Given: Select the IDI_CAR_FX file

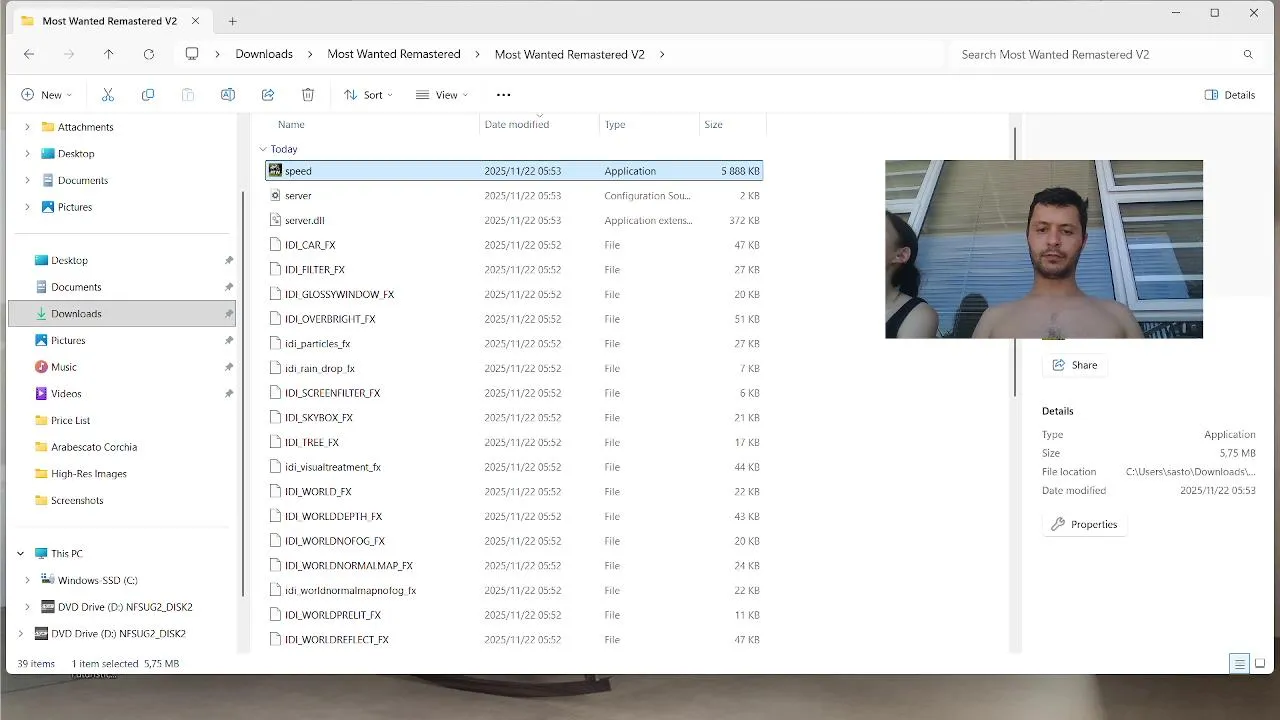Looking at the screenshot, I should pyautogui.click(x=514, y=245).
